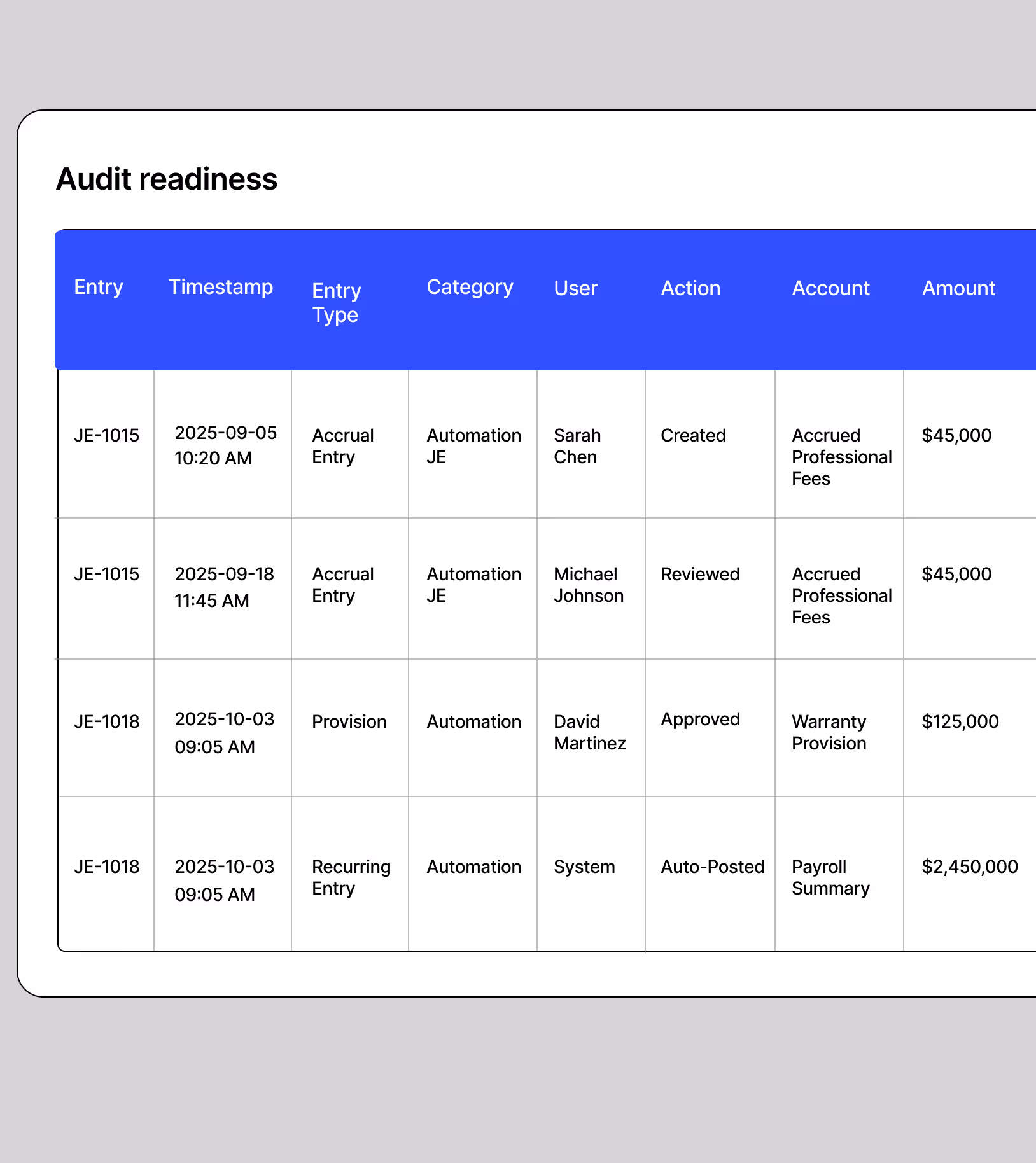Click the Reviewed action cell
Viewport: 1036px width, 1163px height.
700,574
